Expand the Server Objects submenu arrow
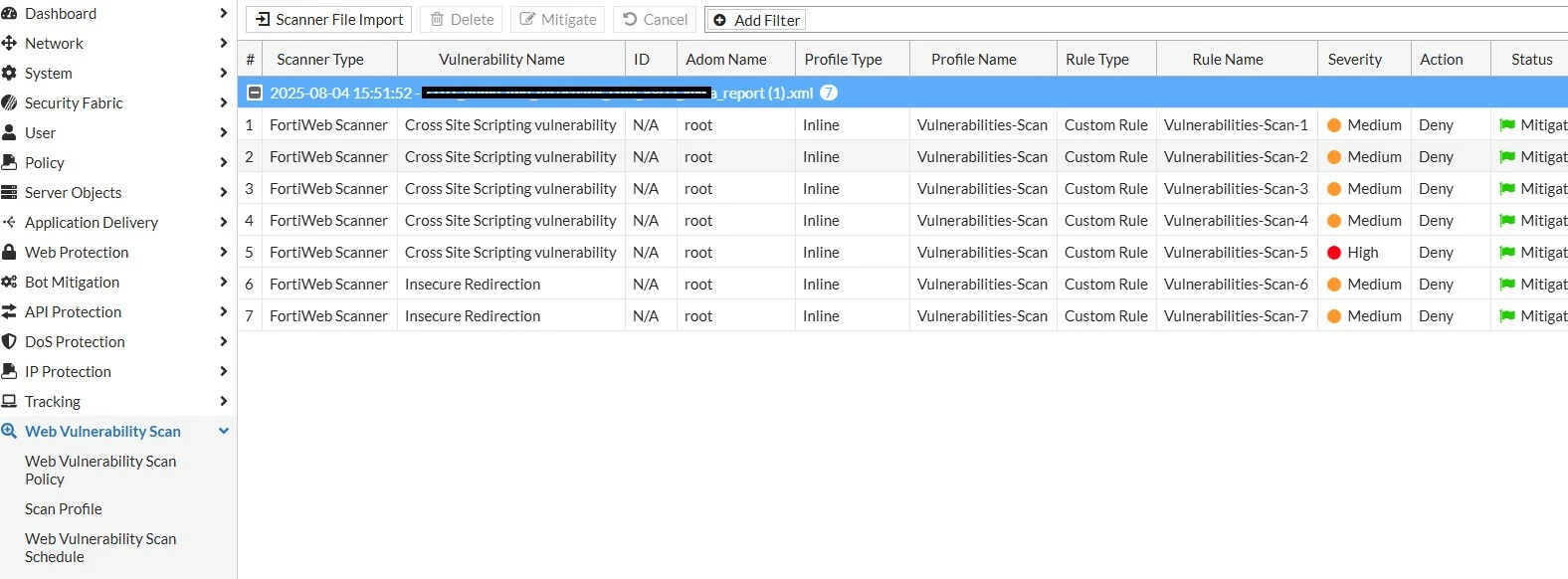 click(x=223, y=192)
